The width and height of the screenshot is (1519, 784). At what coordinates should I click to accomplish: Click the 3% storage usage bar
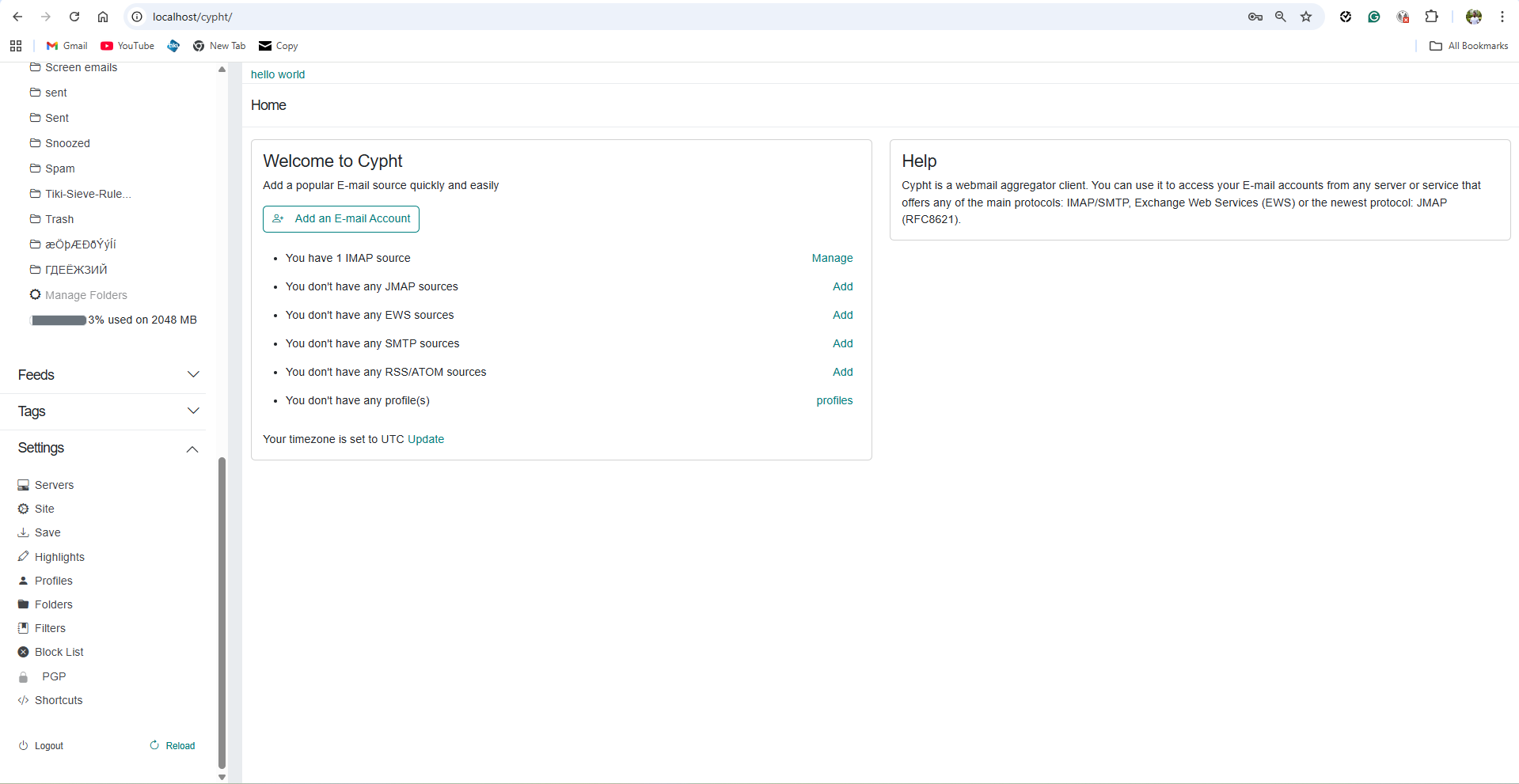[x=57, y=320]
